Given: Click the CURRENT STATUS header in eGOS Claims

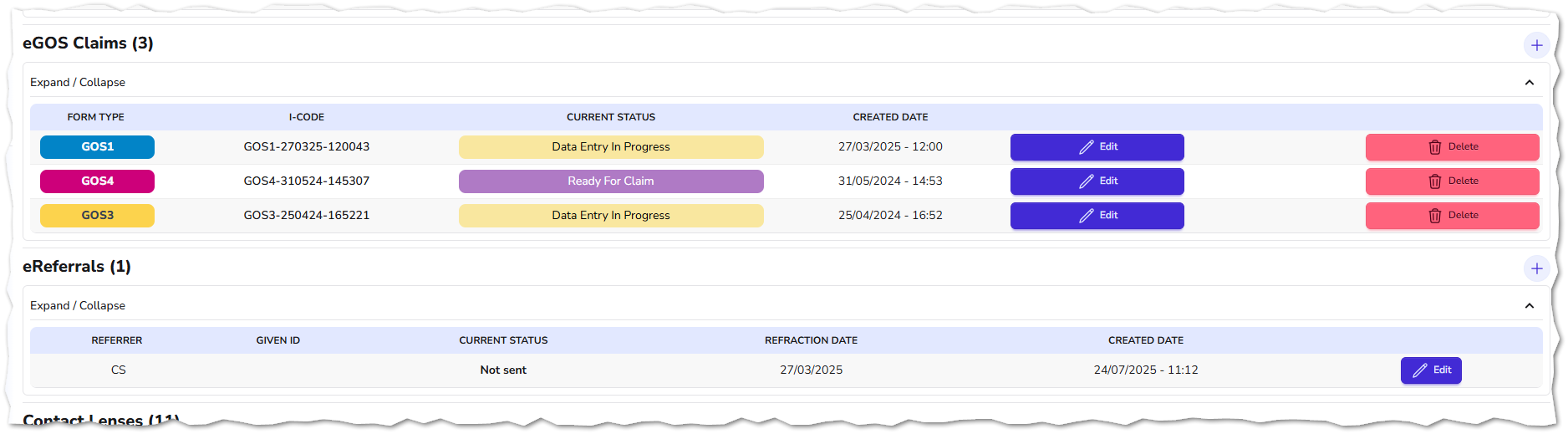Looking at the screenshot, I should coord(611,117).
